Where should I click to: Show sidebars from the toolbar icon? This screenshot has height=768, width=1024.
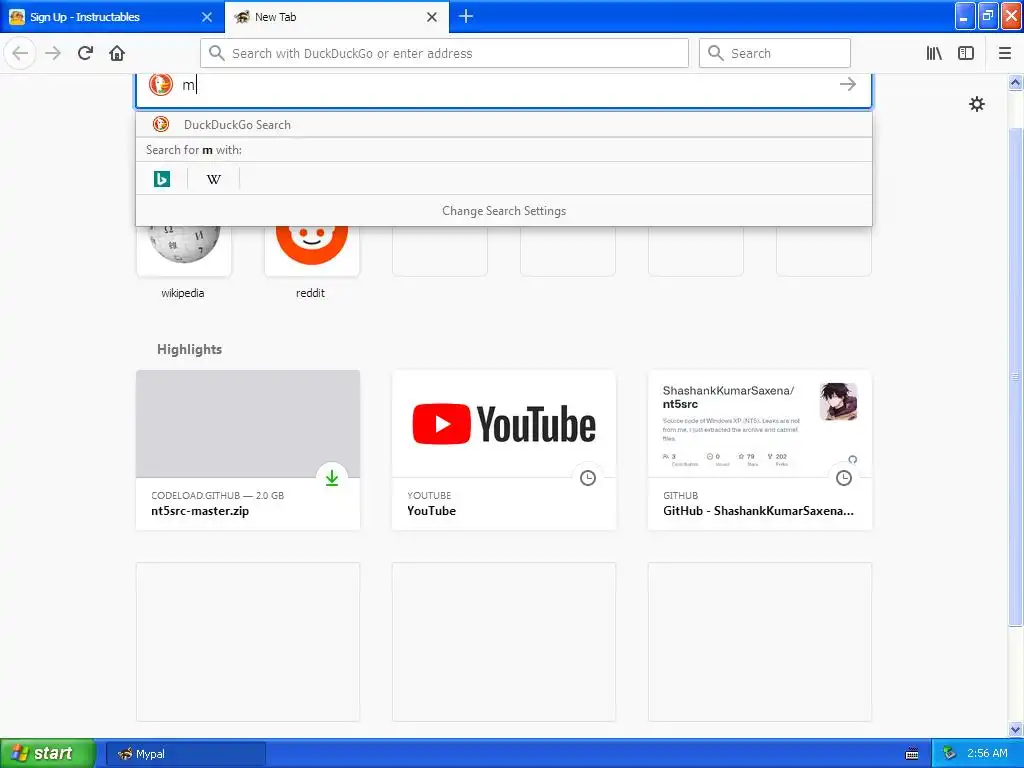point(966,53)
